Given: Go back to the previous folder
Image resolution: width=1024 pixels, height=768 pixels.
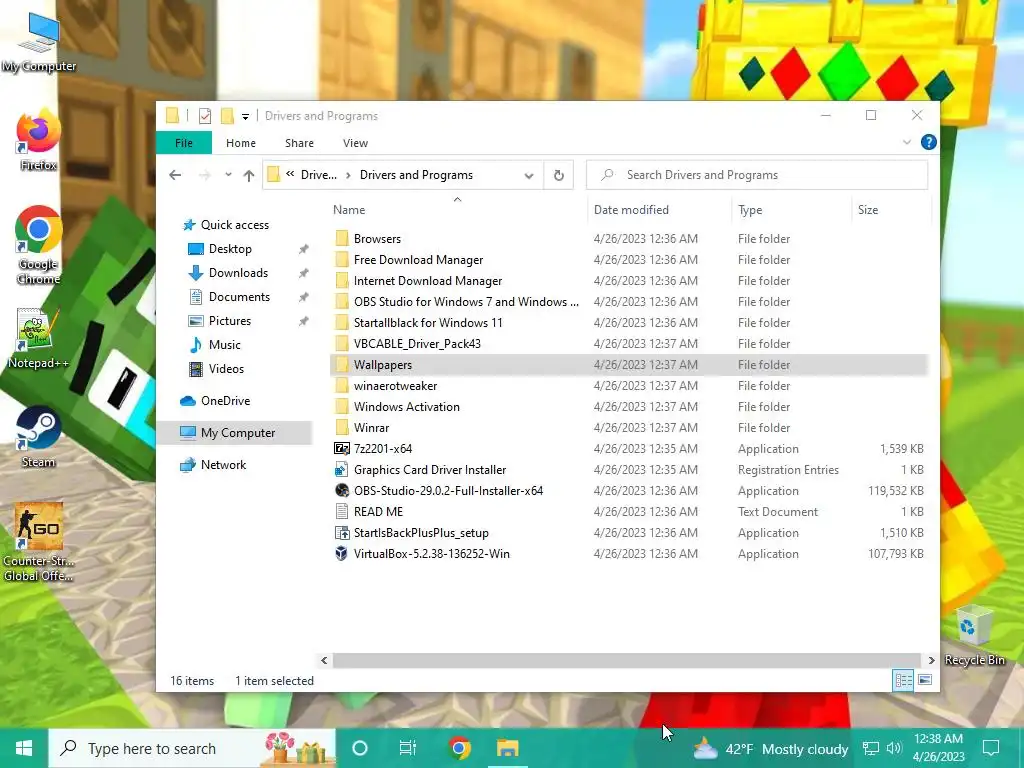Looking at the screenshot, I should pyautogui.click(x=175, y=175).
